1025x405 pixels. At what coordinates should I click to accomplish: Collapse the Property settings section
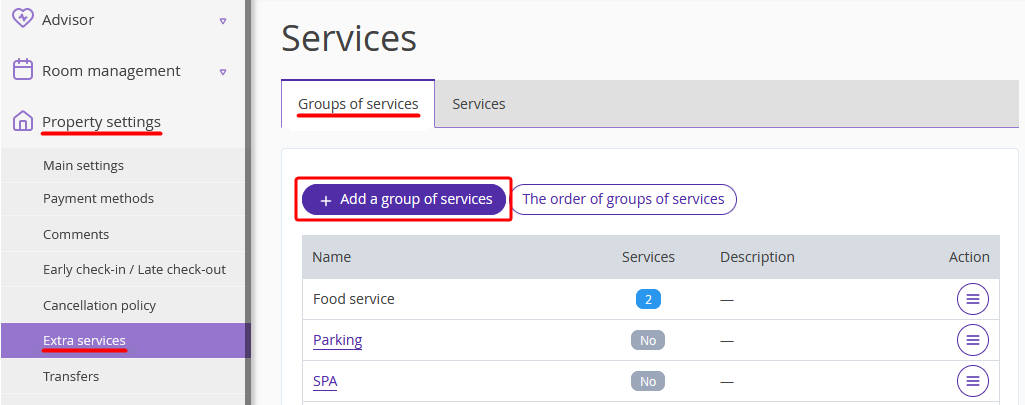[x=101, y=122]
